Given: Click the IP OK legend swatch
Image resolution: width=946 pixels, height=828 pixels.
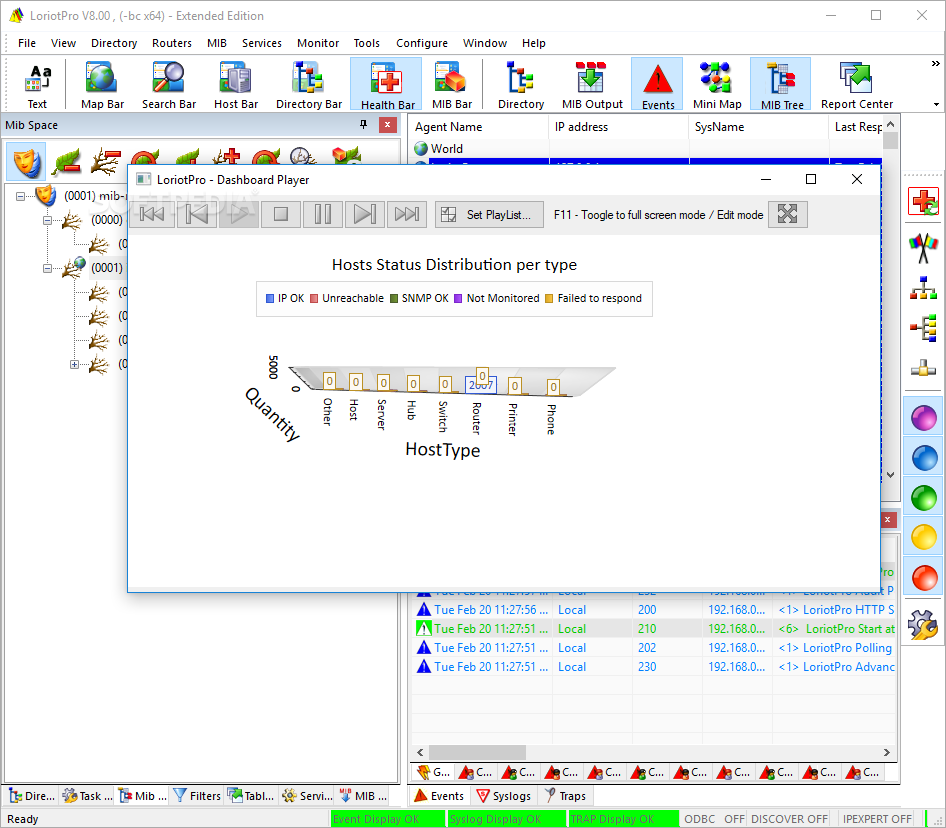Looking at the screenshot, I should (x=270, y=299).
